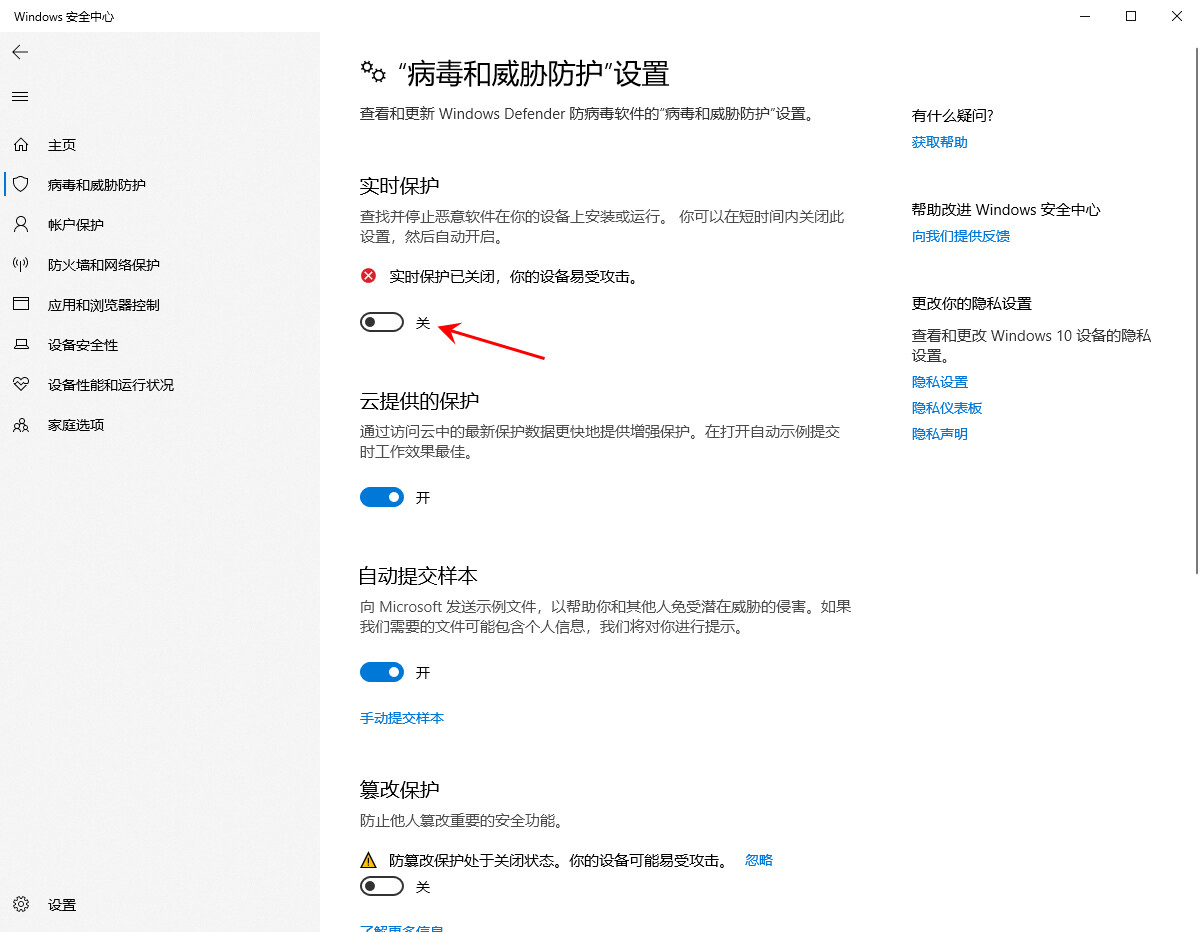Open 应用和浏览器控制 from the sidebar

(160, 305)
